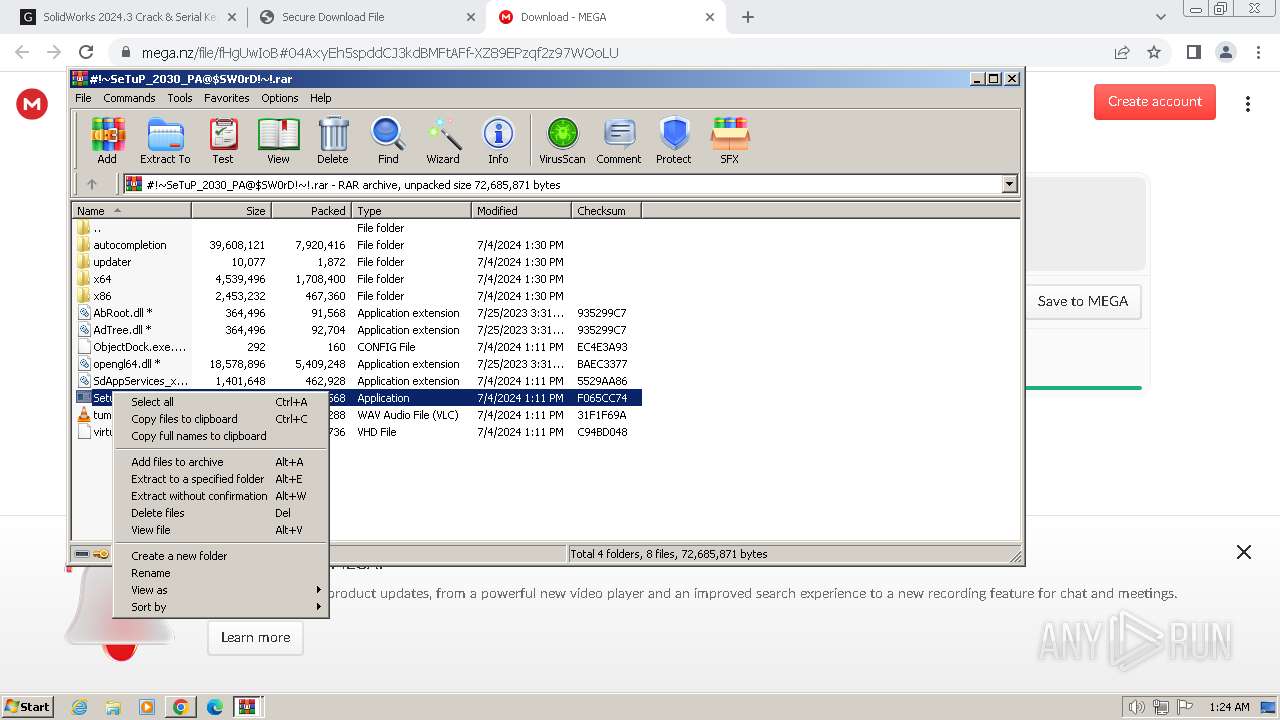The width and height of the screenshot is (1280, 720).
Task: Open the archive Info icon
Action: pyautogui.click(x=498, y=140)
